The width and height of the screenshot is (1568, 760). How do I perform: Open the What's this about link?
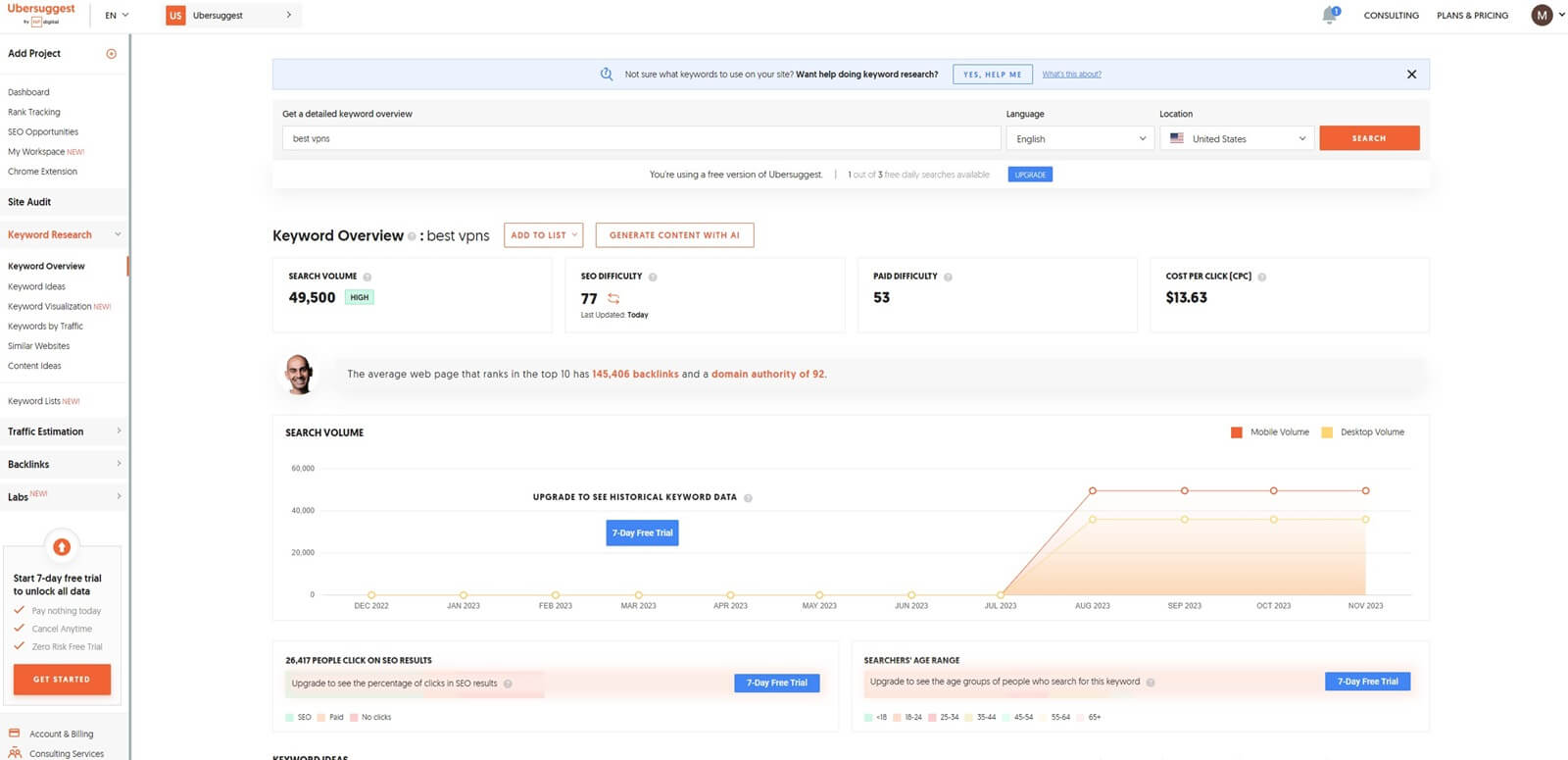tap(1071, 75)
